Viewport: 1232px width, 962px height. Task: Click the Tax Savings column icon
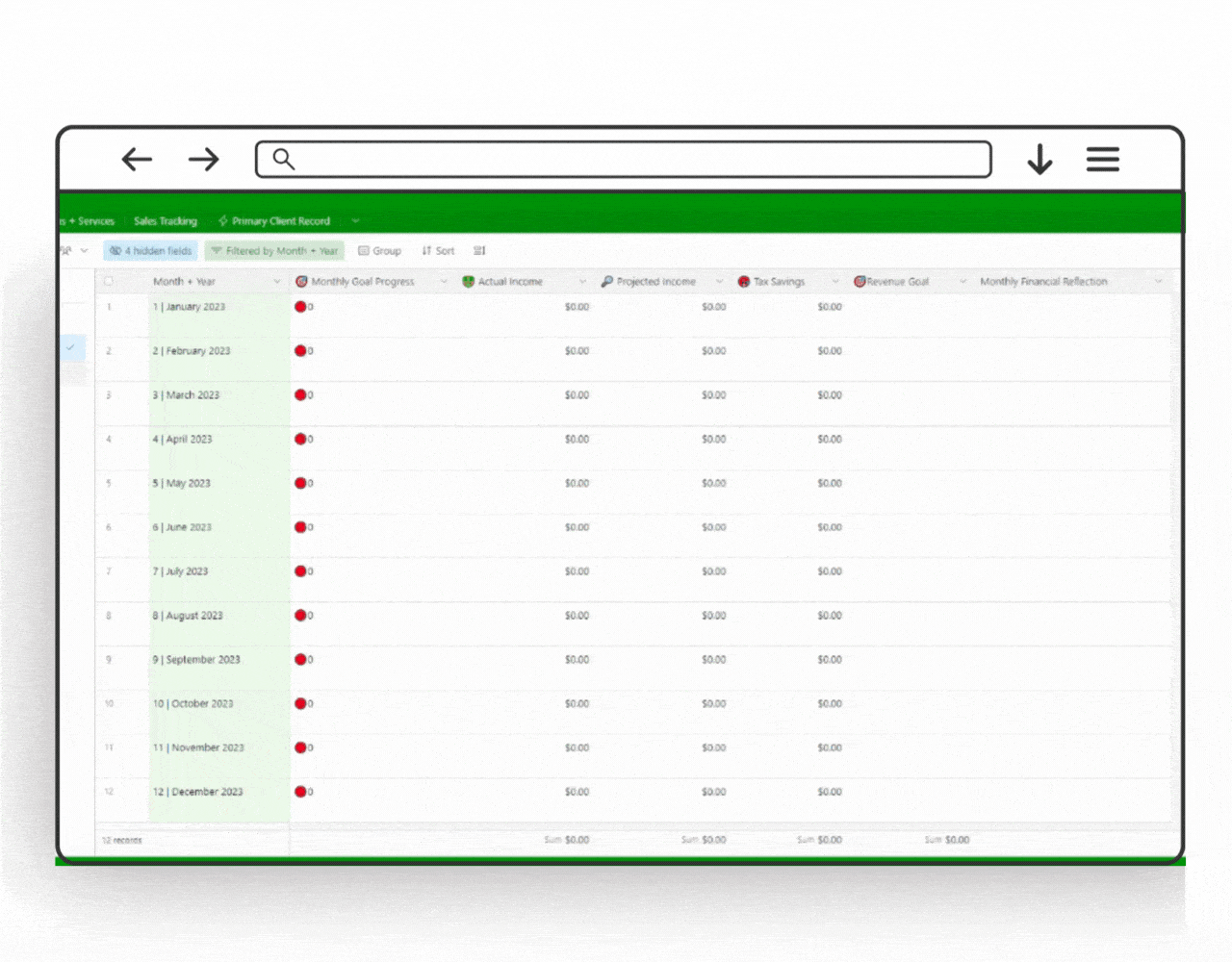[744, 282]
